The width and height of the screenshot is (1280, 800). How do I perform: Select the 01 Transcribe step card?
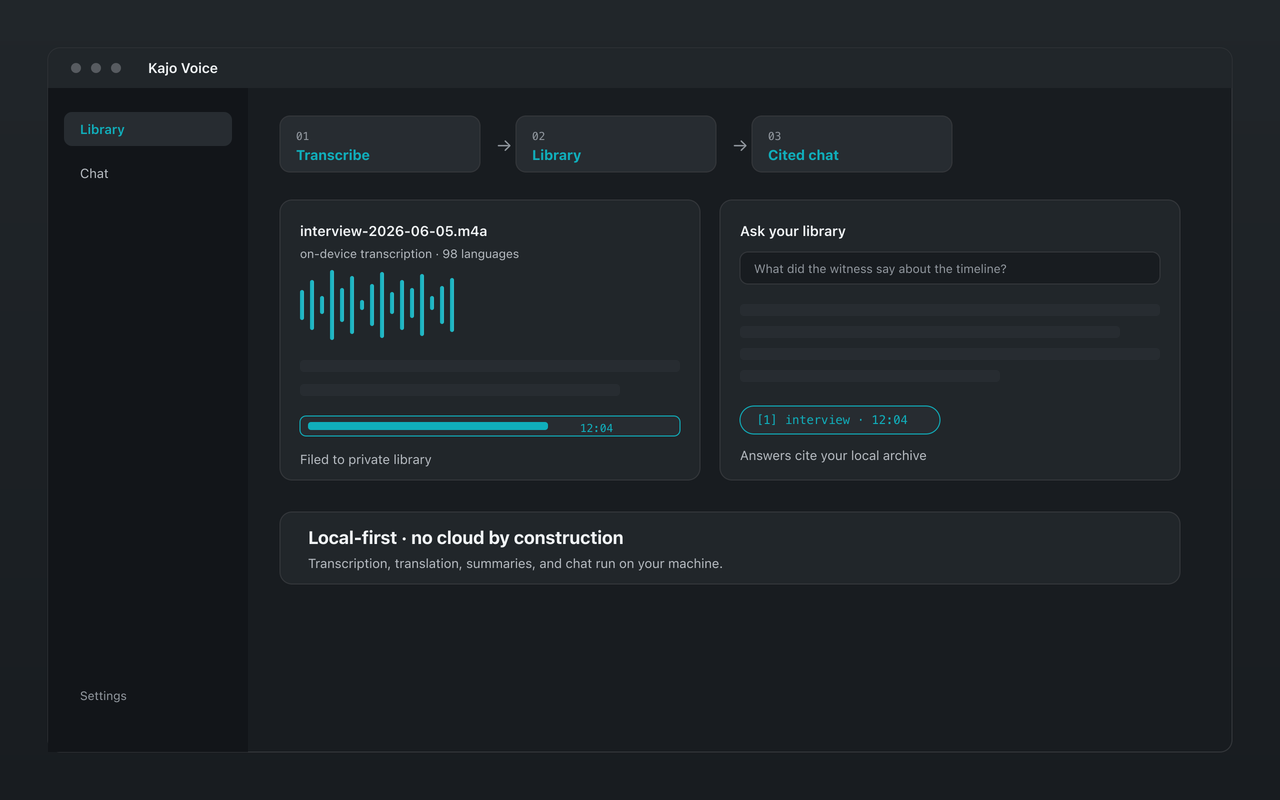coord(380,144)
